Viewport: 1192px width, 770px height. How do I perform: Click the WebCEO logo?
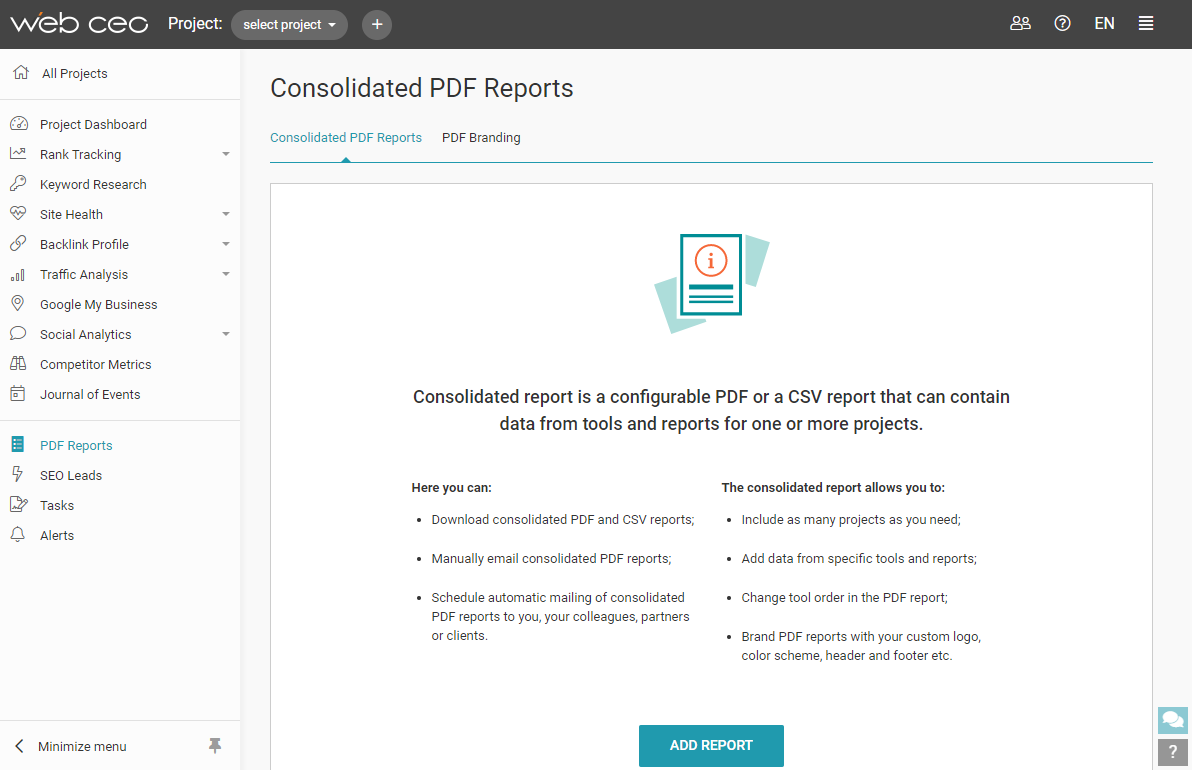pos(79,24)
